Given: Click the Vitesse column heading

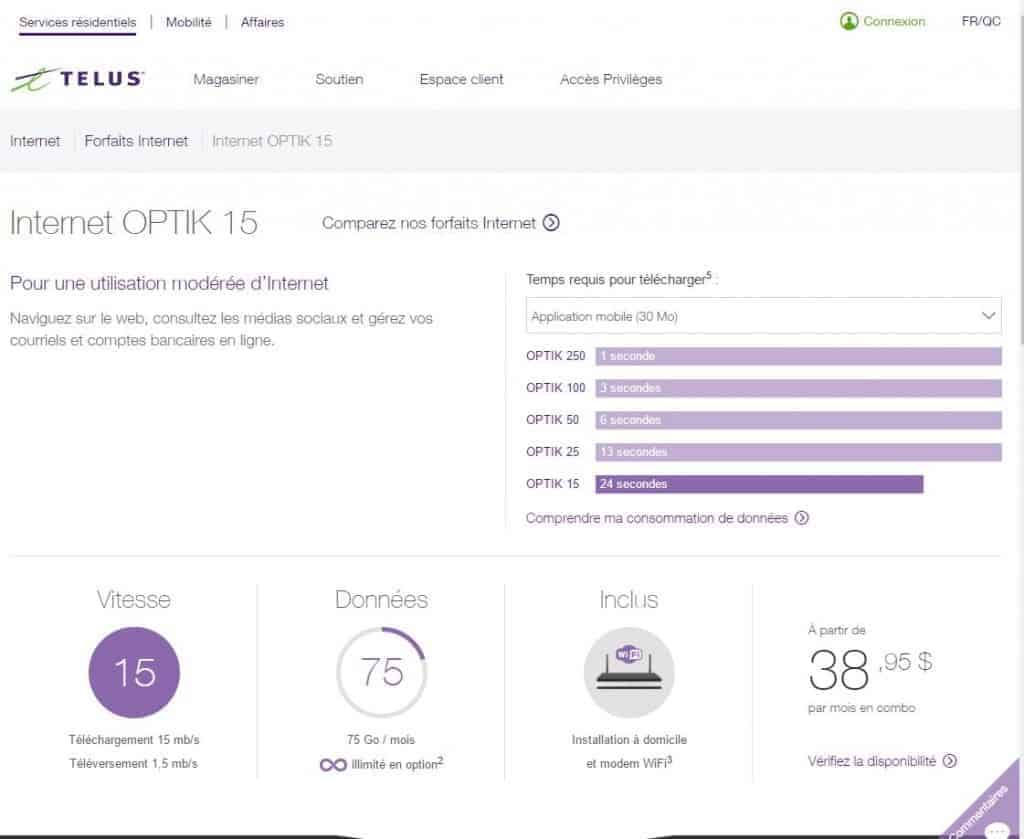Looking at the screenshot, I should (x=134, y=599).
